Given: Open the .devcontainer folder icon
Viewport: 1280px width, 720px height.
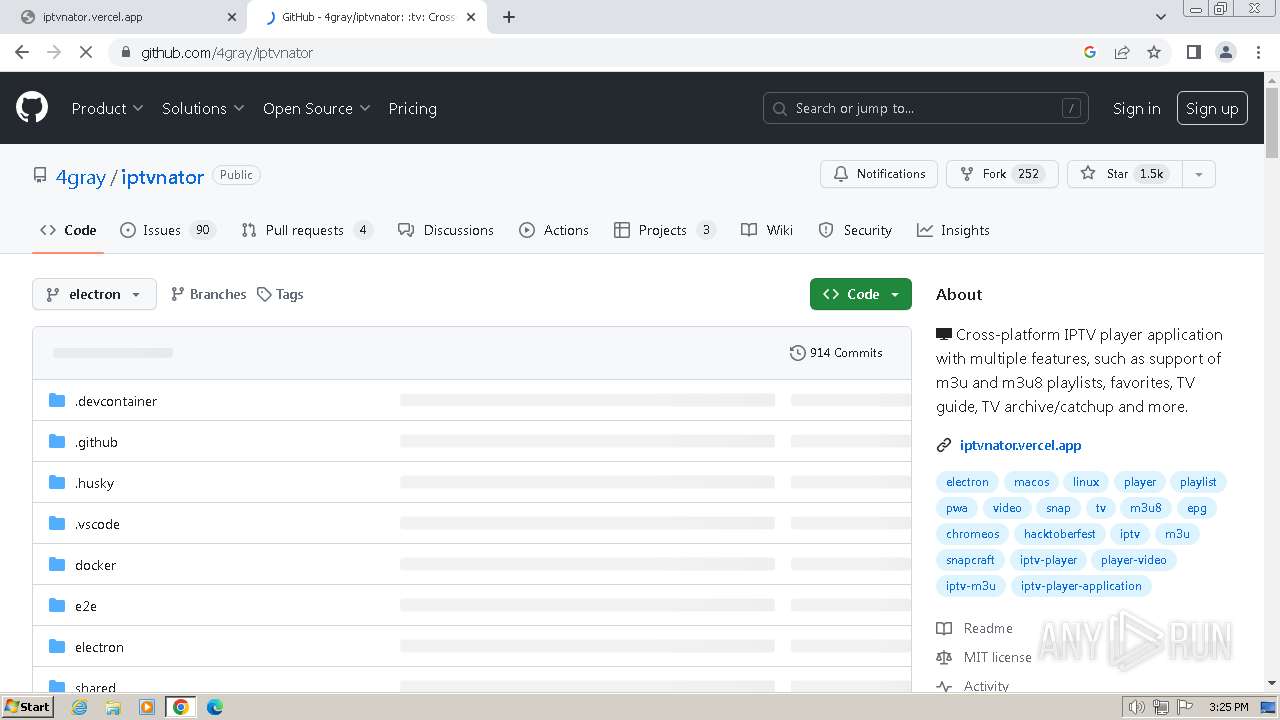Looking at the screenshot, I should tap(57, 401).
